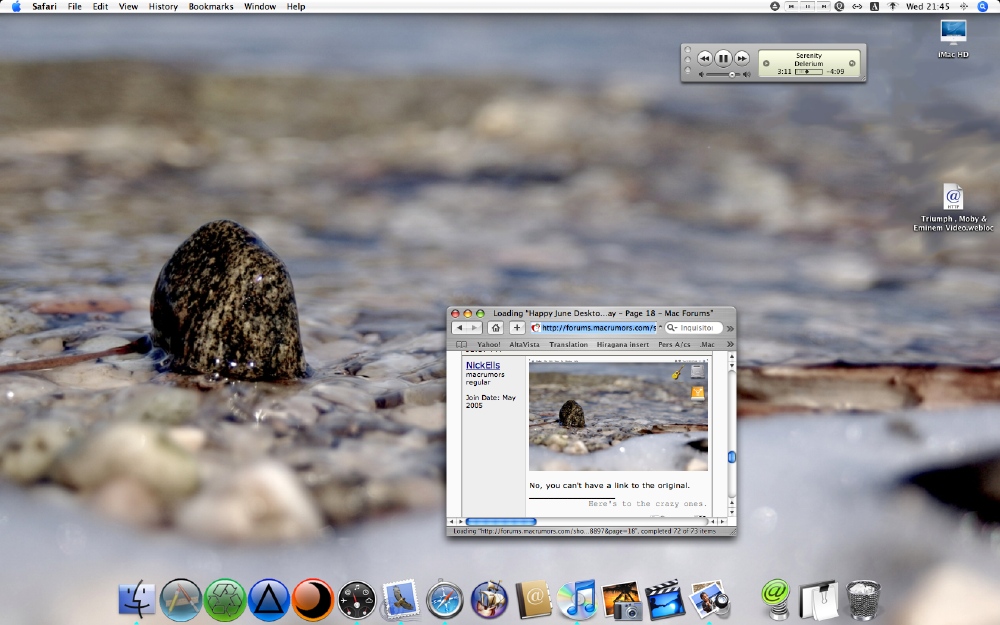Open iTunes in the Dock
Viewport: 1000px width, 625px height.
pyautogui.click(x=577, y=599)
